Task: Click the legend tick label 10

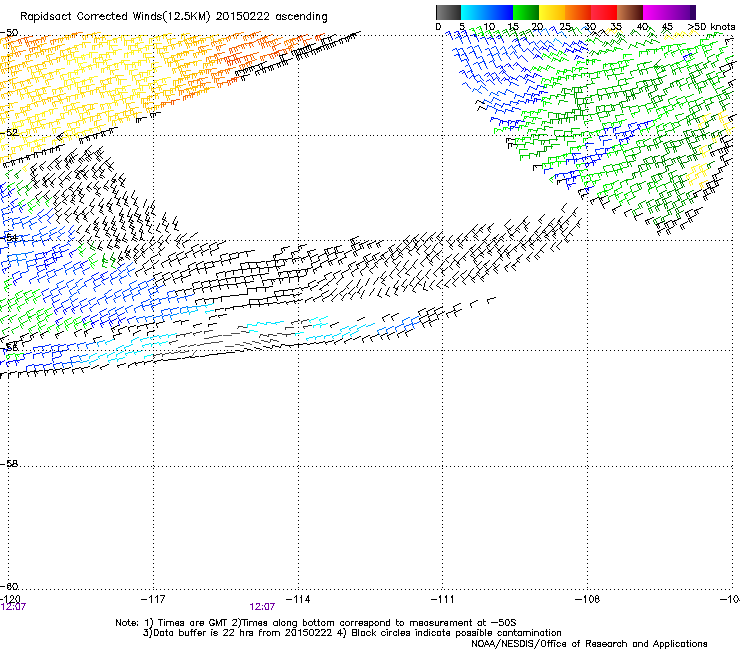Action: click(489, 27)
